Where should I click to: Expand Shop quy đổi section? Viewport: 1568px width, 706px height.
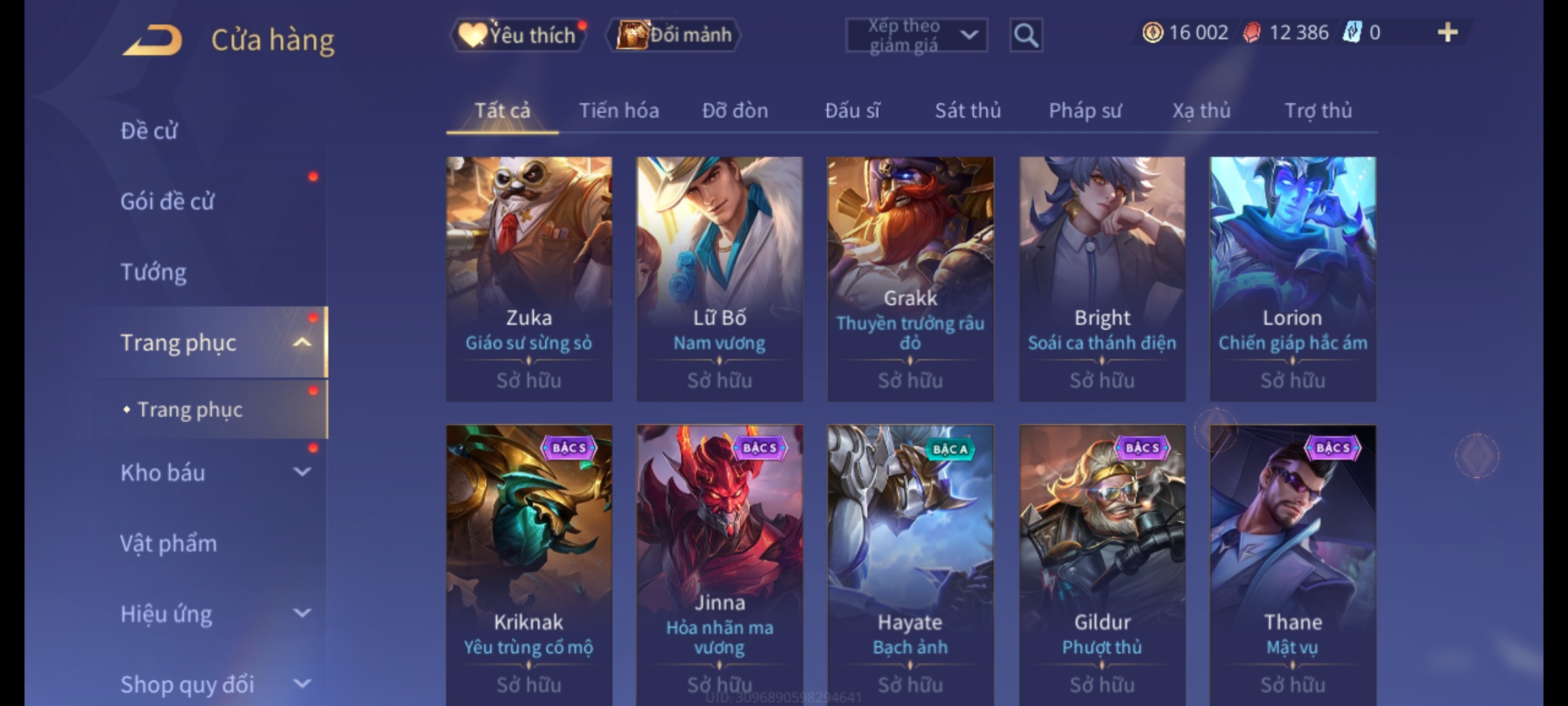coord(302,684)
